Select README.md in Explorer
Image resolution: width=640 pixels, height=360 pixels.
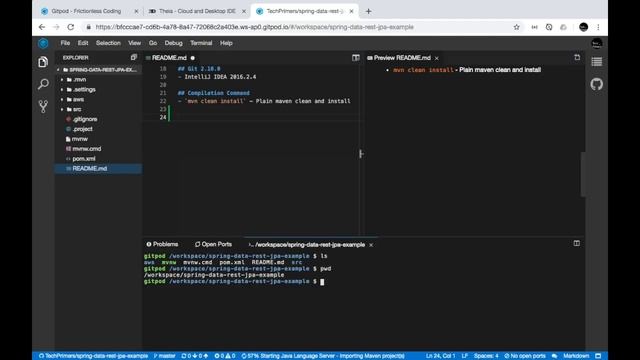[x=98, y=169]
